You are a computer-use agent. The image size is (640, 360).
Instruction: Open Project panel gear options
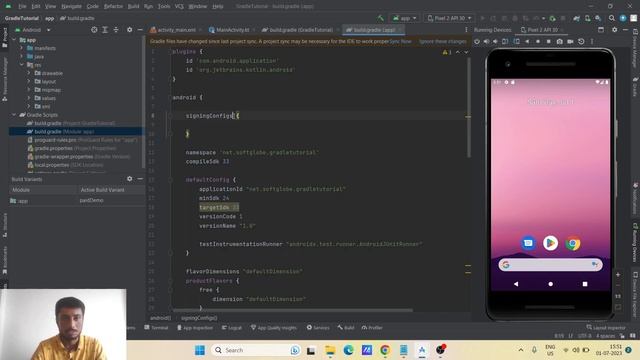[x=129, y=30]
